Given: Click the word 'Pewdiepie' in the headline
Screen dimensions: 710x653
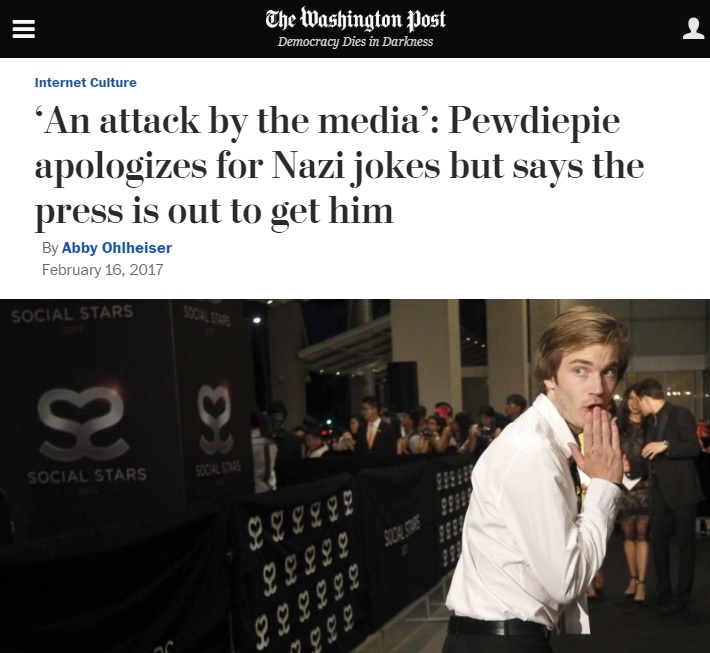Looking at the screenshot, I should (x=534, y=121).
